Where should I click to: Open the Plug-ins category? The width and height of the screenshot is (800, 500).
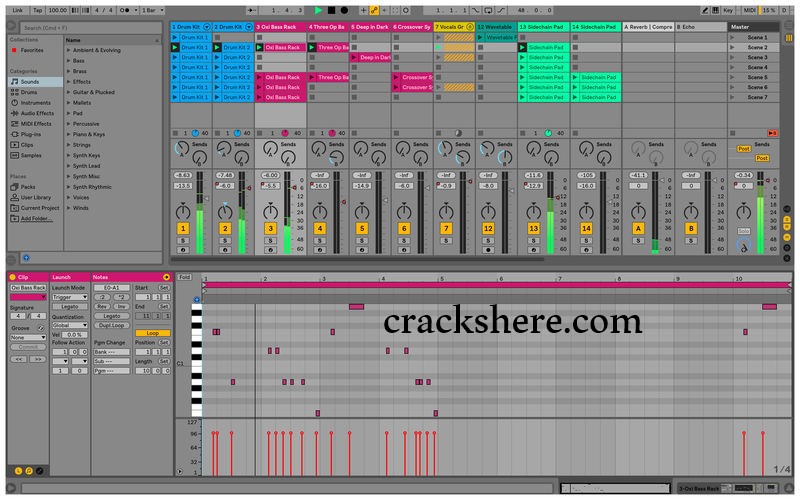tap(31, 134)
